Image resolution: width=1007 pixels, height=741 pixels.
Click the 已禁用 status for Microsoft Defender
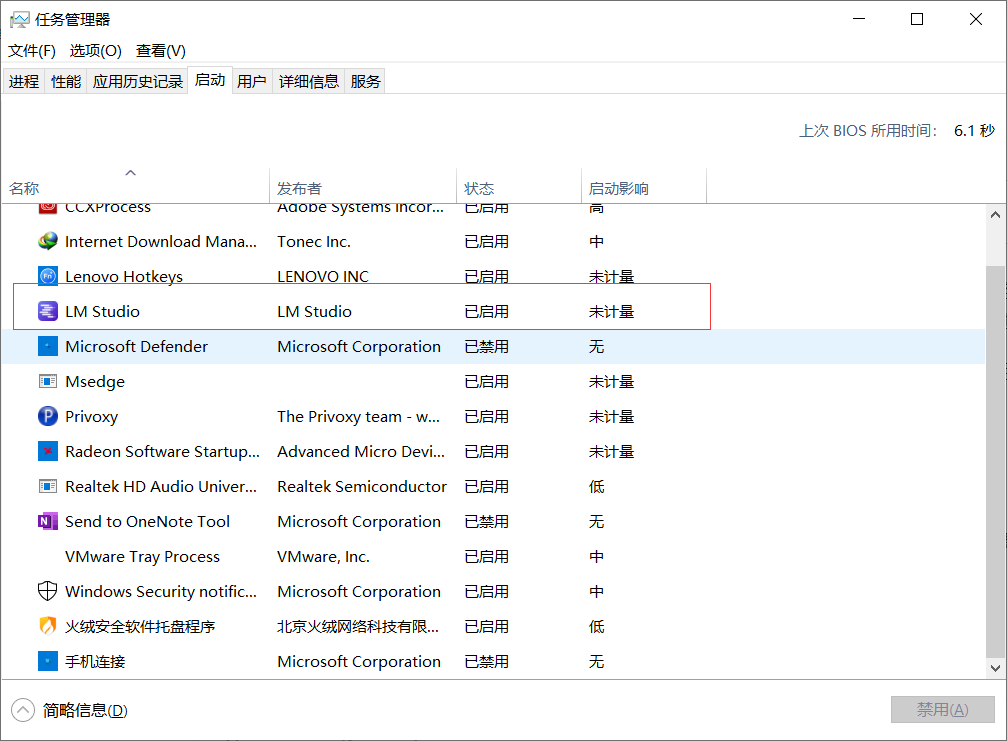click(x=487, y=347)
